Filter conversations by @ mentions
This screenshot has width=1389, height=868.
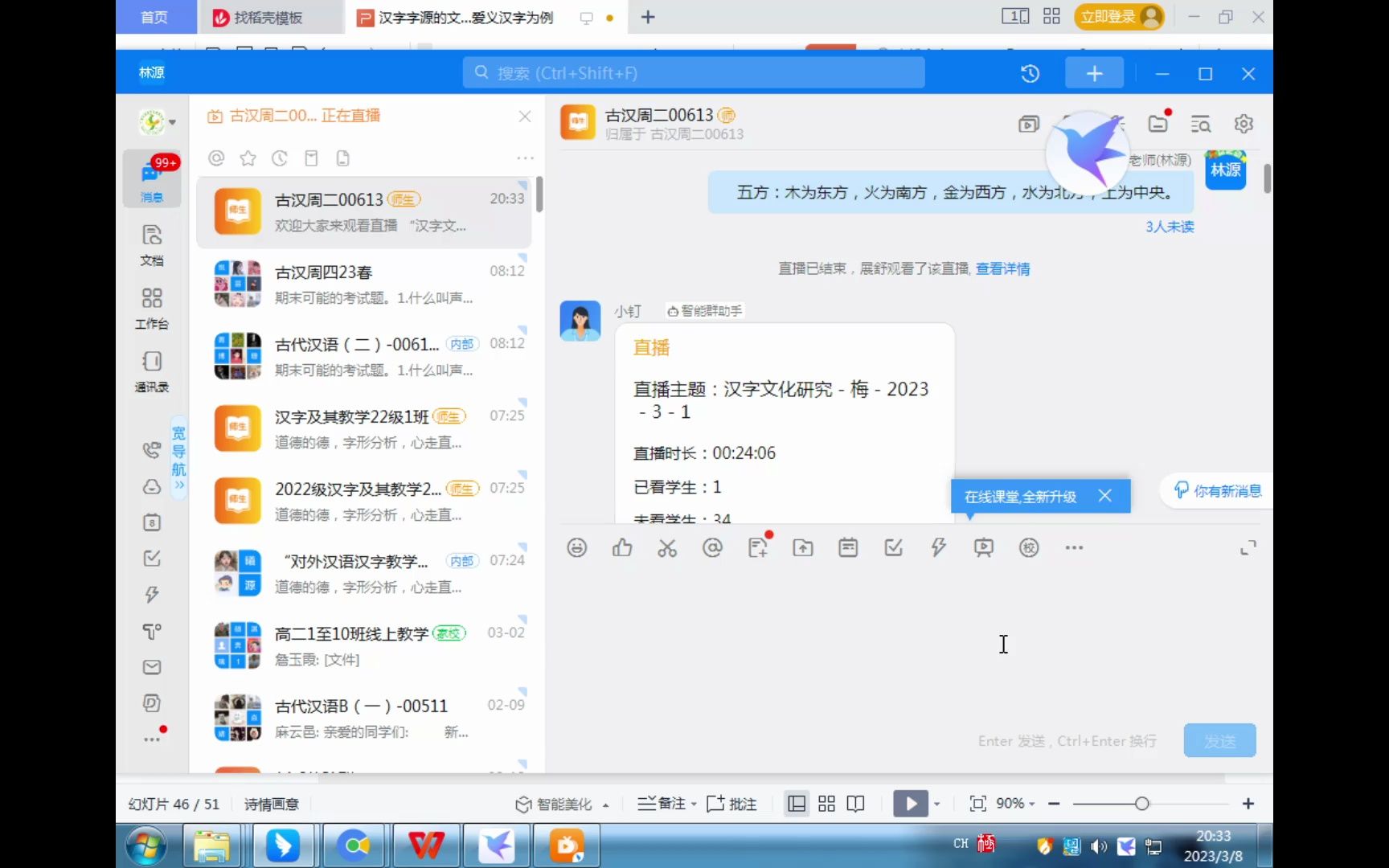pos(216,158)
